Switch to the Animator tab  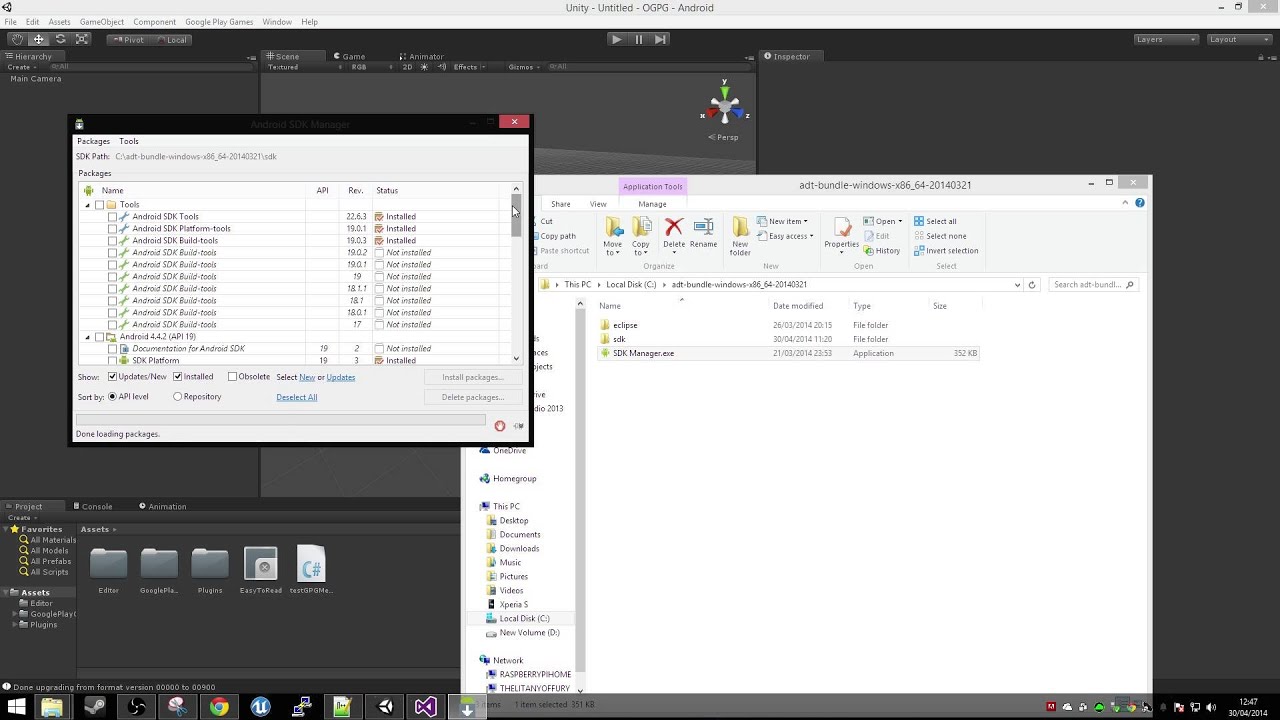[x=421, y=57]
